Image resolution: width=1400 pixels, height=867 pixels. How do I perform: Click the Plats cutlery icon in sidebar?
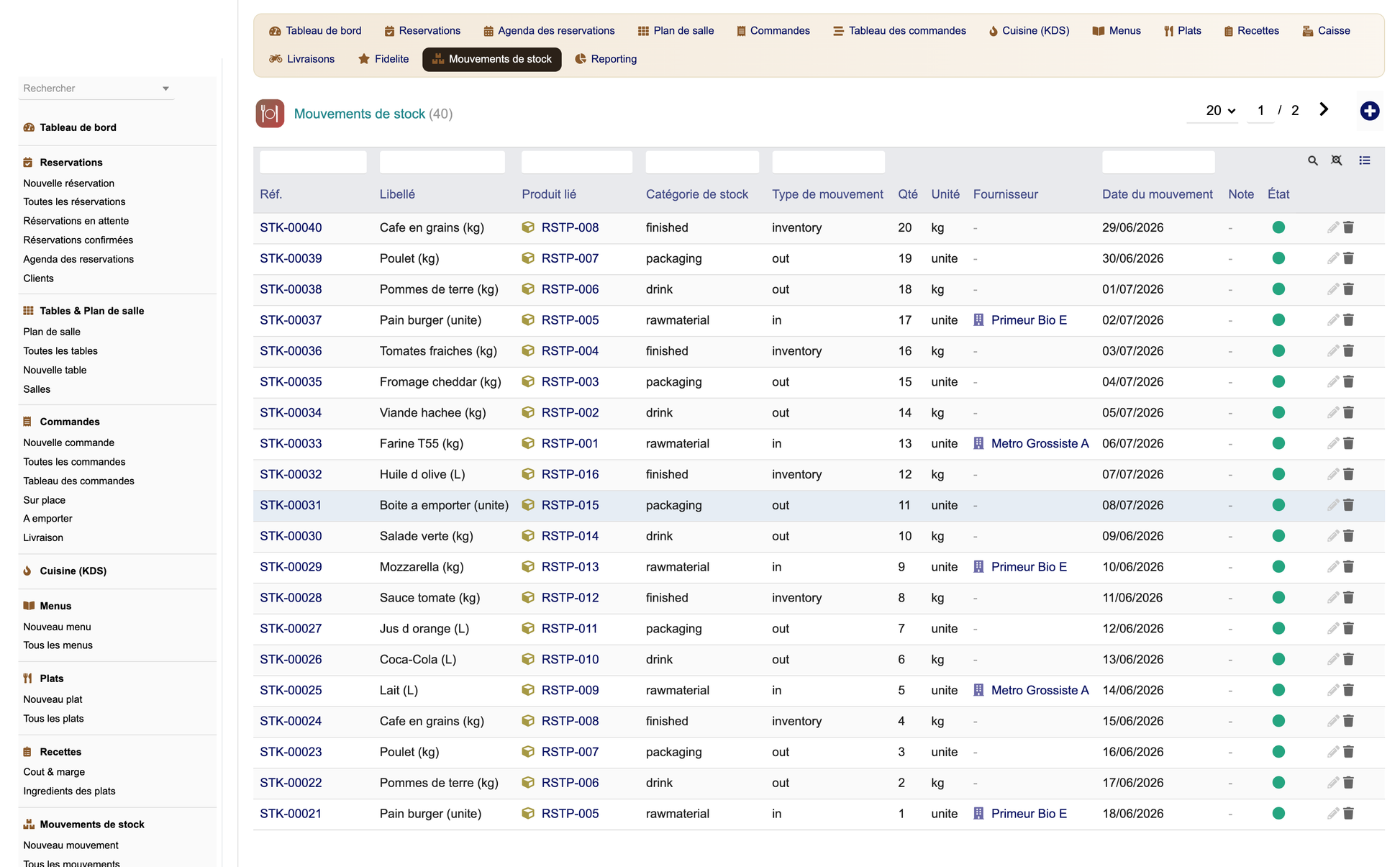pyautogui.click(x=28, y=678)
